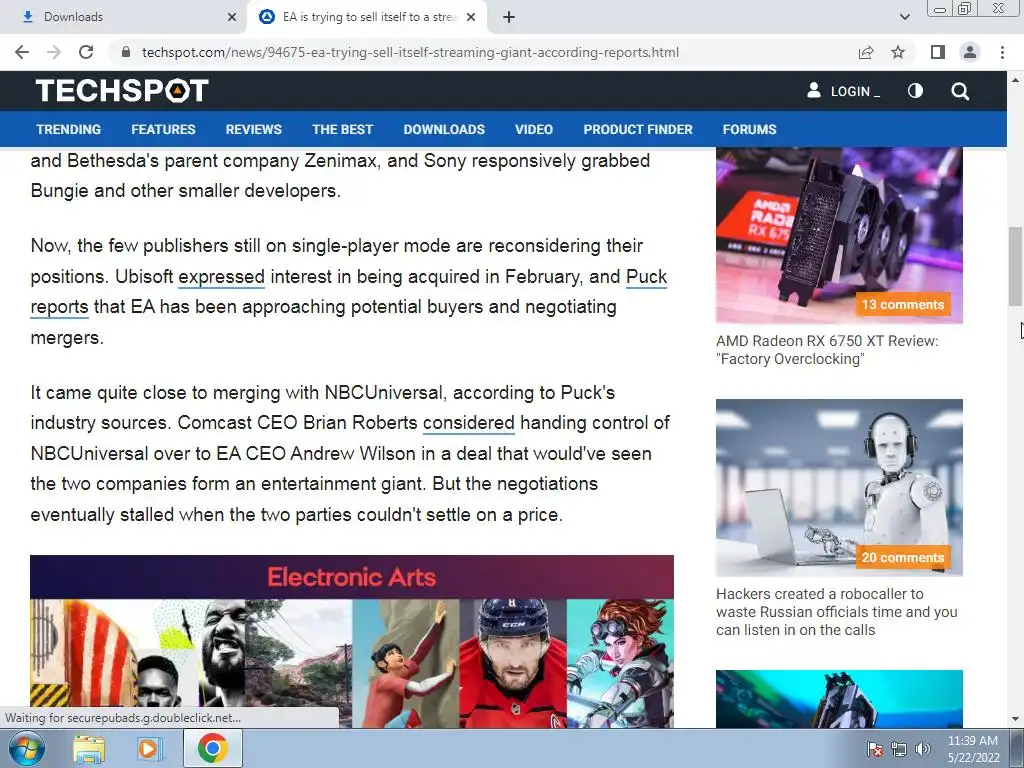Click scrollbar down arrow

tap(1015, 720)
